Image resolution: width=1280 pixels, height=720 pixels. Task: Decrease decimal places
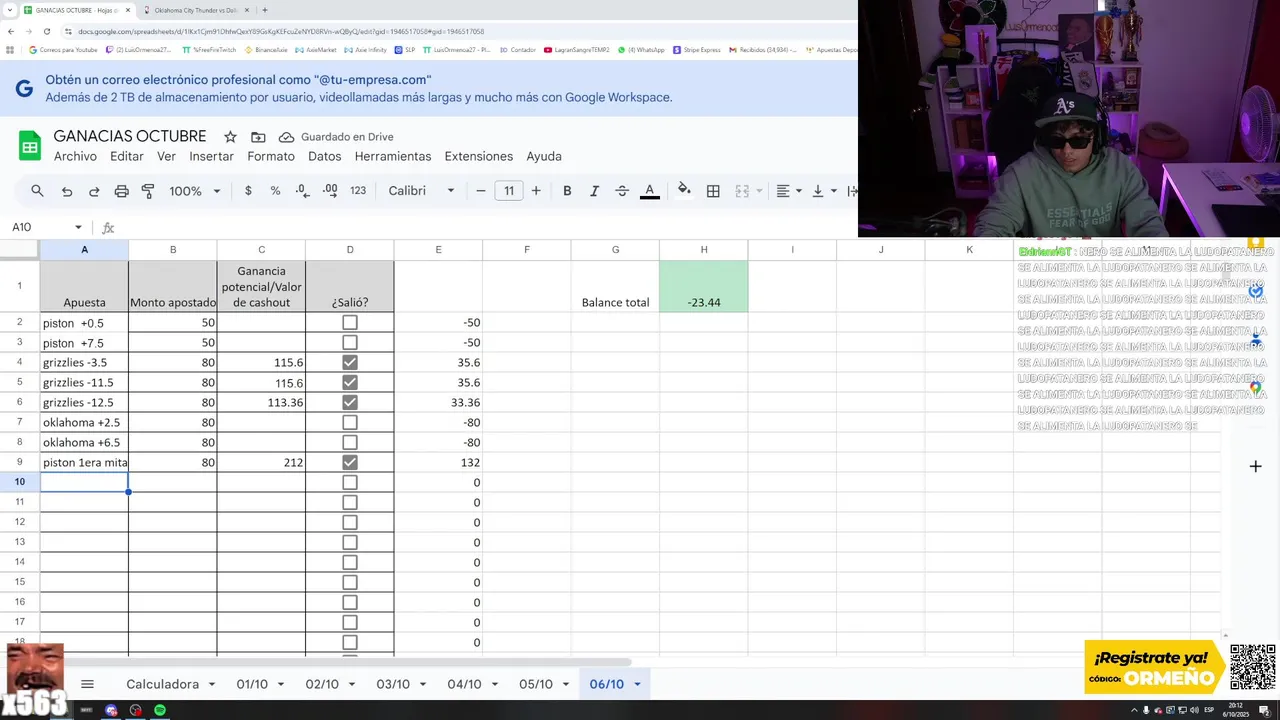pos(302,191)
